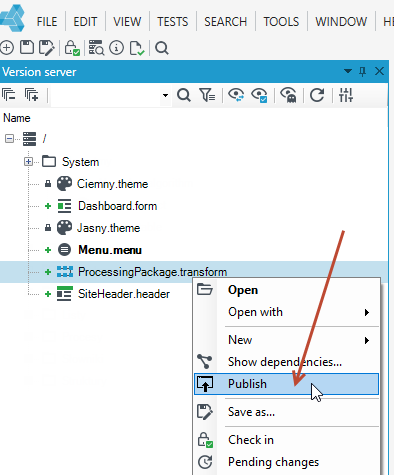The height and width of the screenshot is (475, 394).
Task: Click the palette icon of Jasny.theme
Action: click(x=64, y=228)
